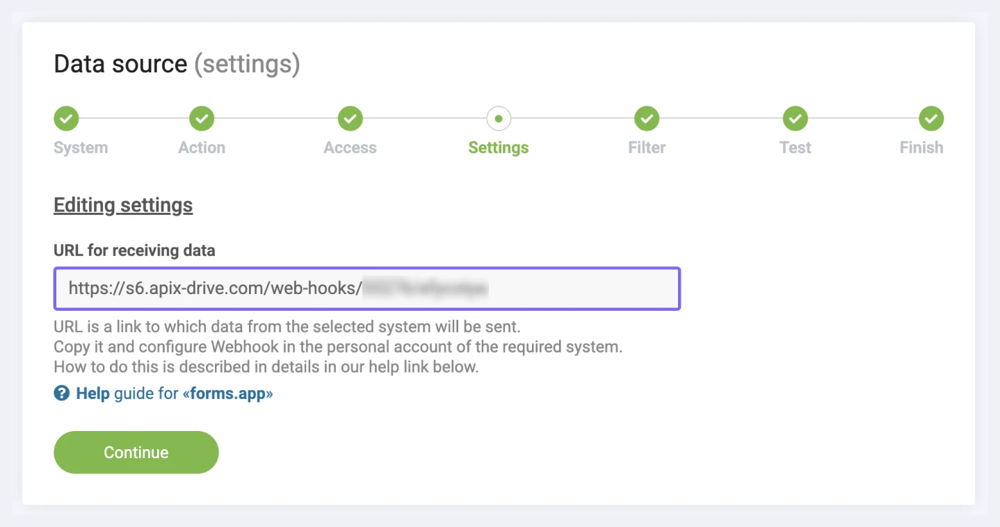1000x527 pixels.
Task: Open the Help guide for forms.app link
Action: 174,394
